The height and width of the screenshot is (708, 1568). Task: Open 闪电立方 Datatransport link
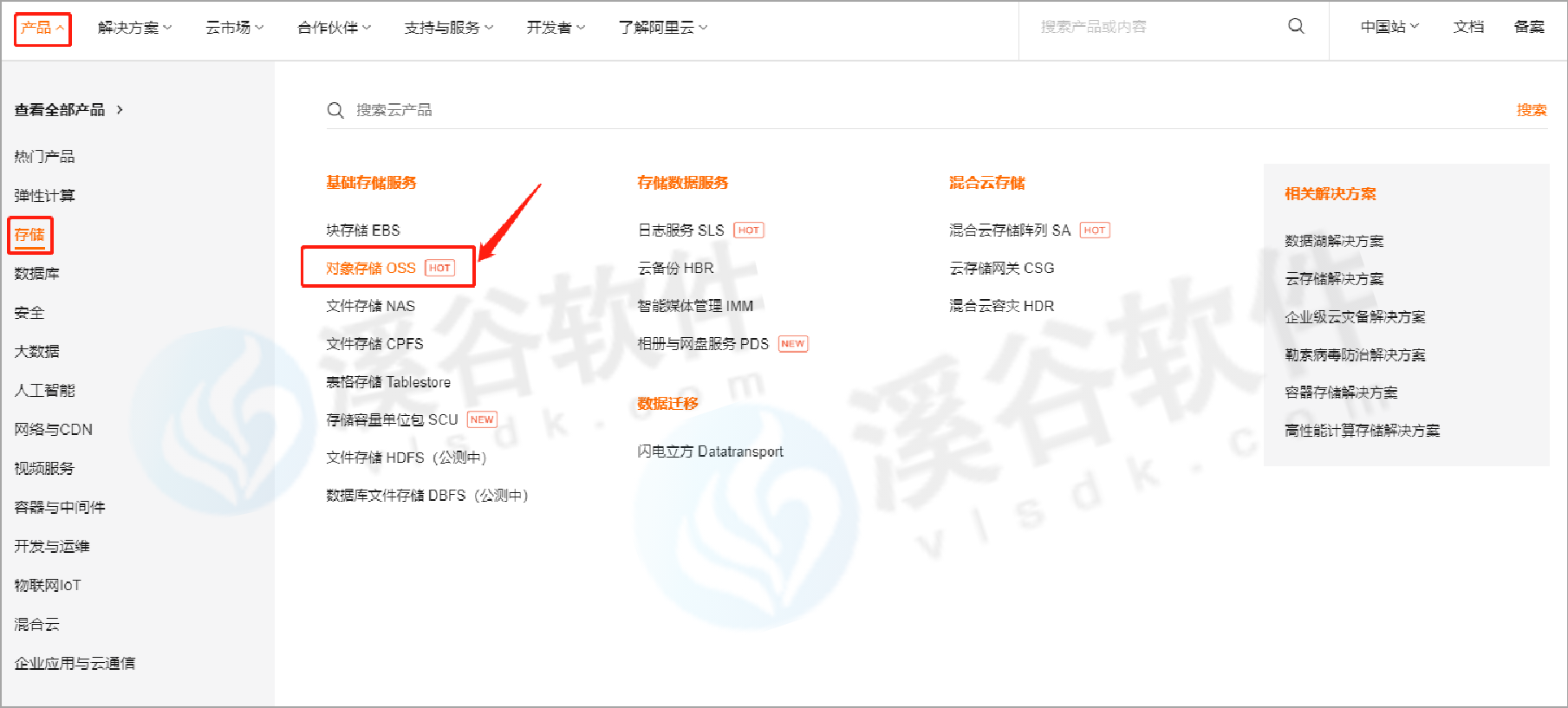point(710,451)
